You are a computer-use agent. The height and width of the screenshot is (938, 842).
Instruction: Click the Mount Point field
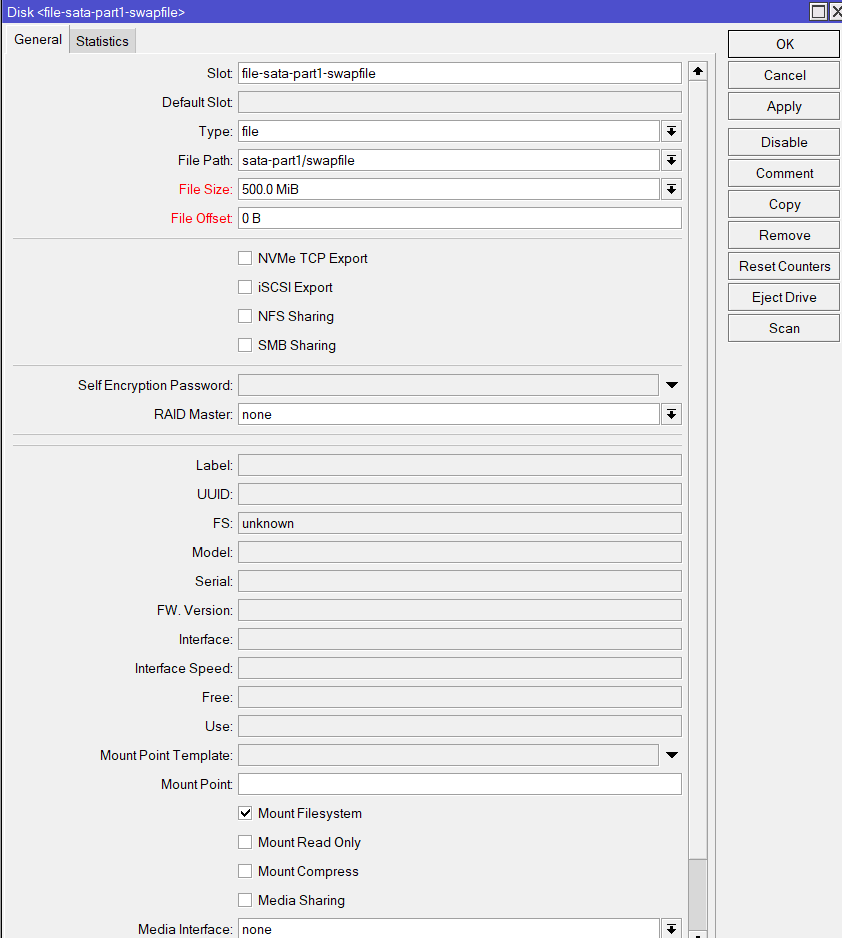click(x=459, y=784)
